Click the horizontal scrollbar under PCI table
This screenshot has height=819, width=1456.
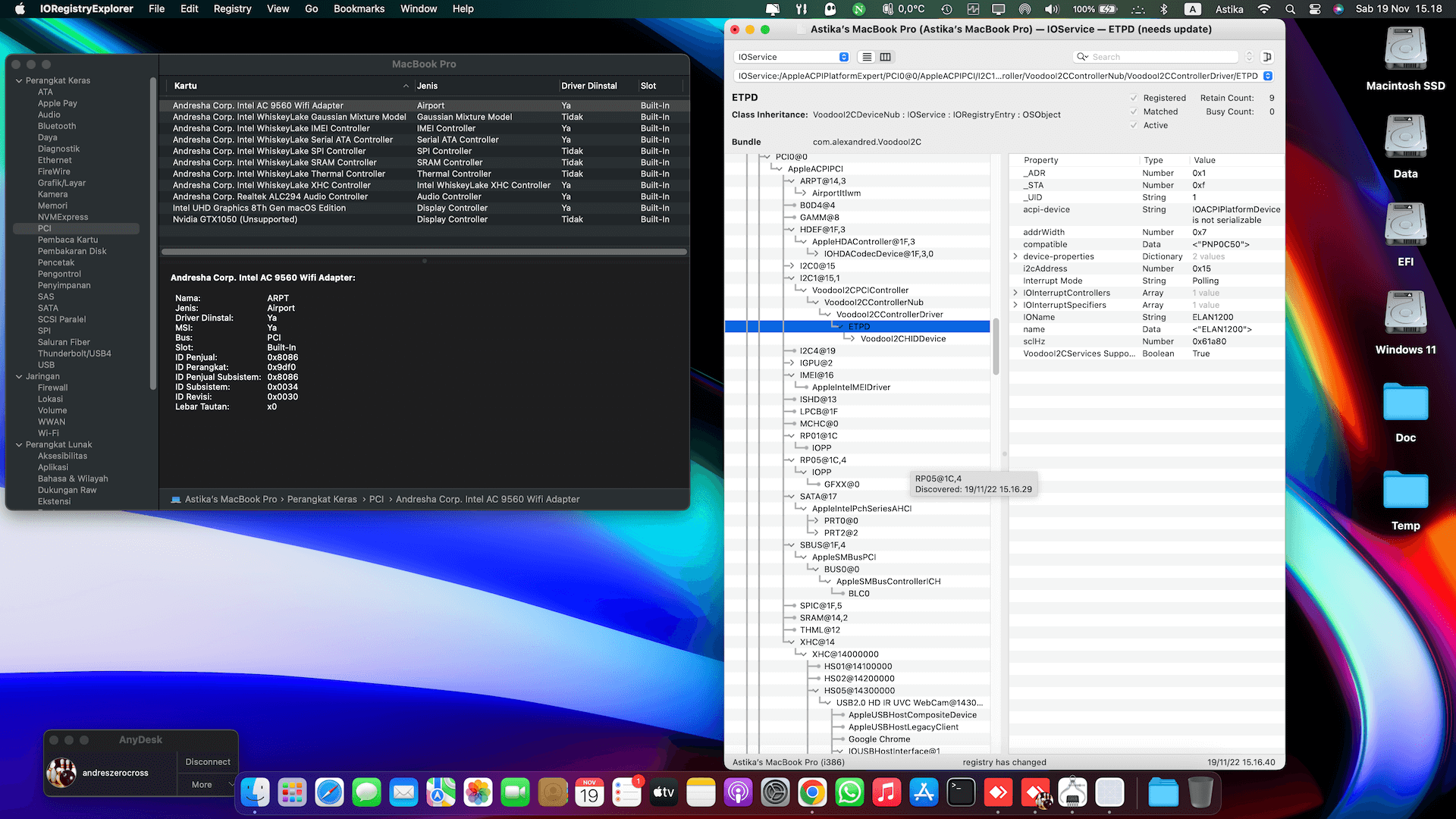pyautogui.click(x=425, y=252)
